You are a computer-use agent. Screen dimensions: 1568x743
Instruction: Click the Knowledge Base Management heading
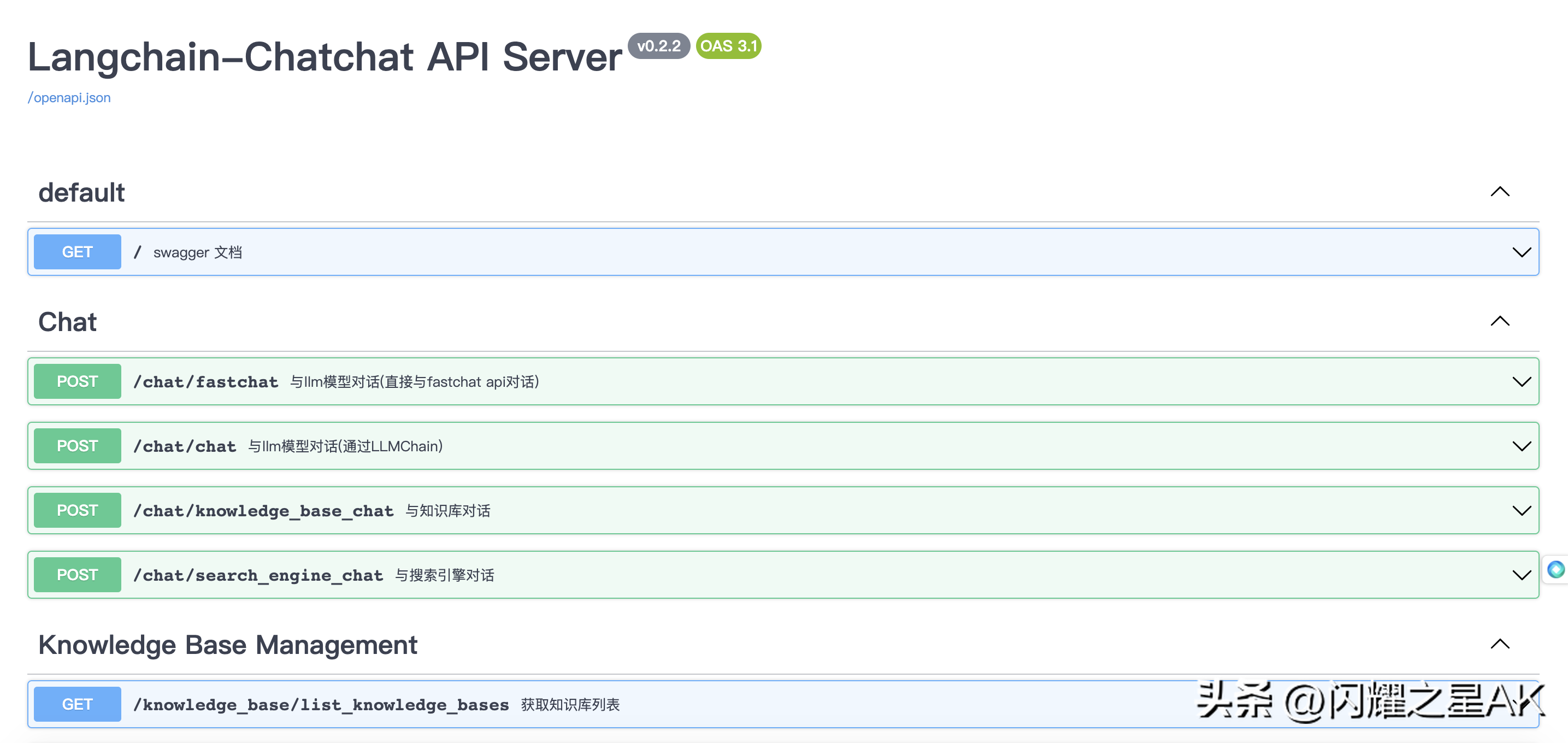point(228,645)
